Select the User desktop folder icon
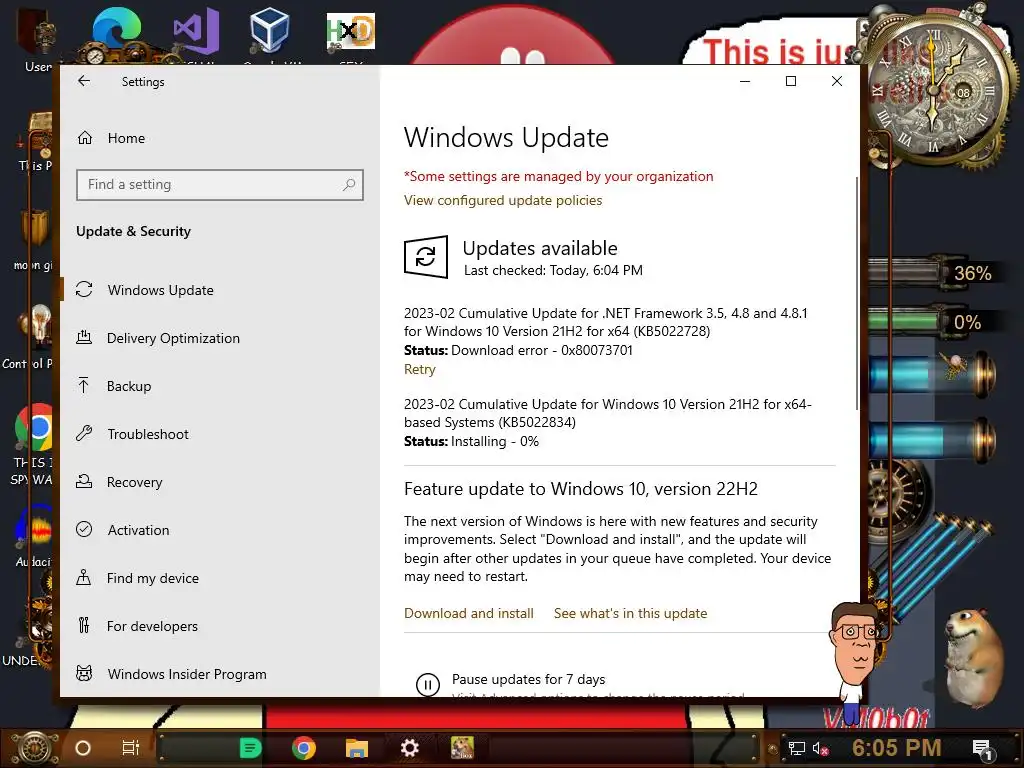Image resolution: width=1024 pixels, height=768 pixels. tap(38, 39)
